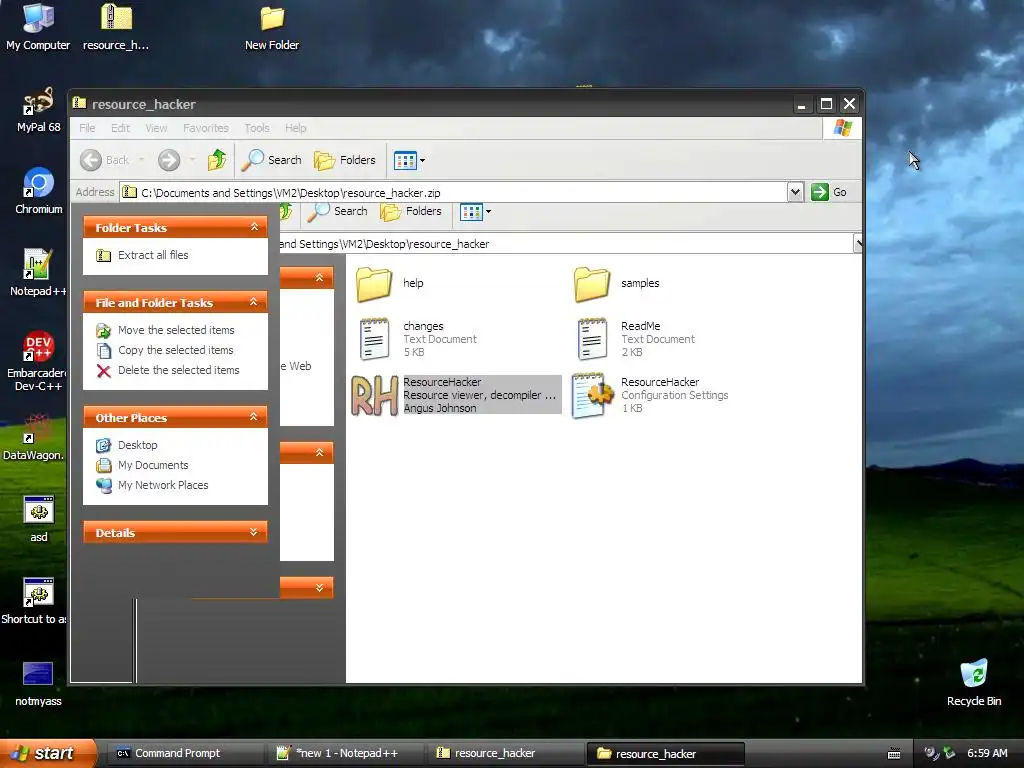1024x768 pixels.
Task: Launch Chromium desktop shortcut
Action: pos(38,191)
